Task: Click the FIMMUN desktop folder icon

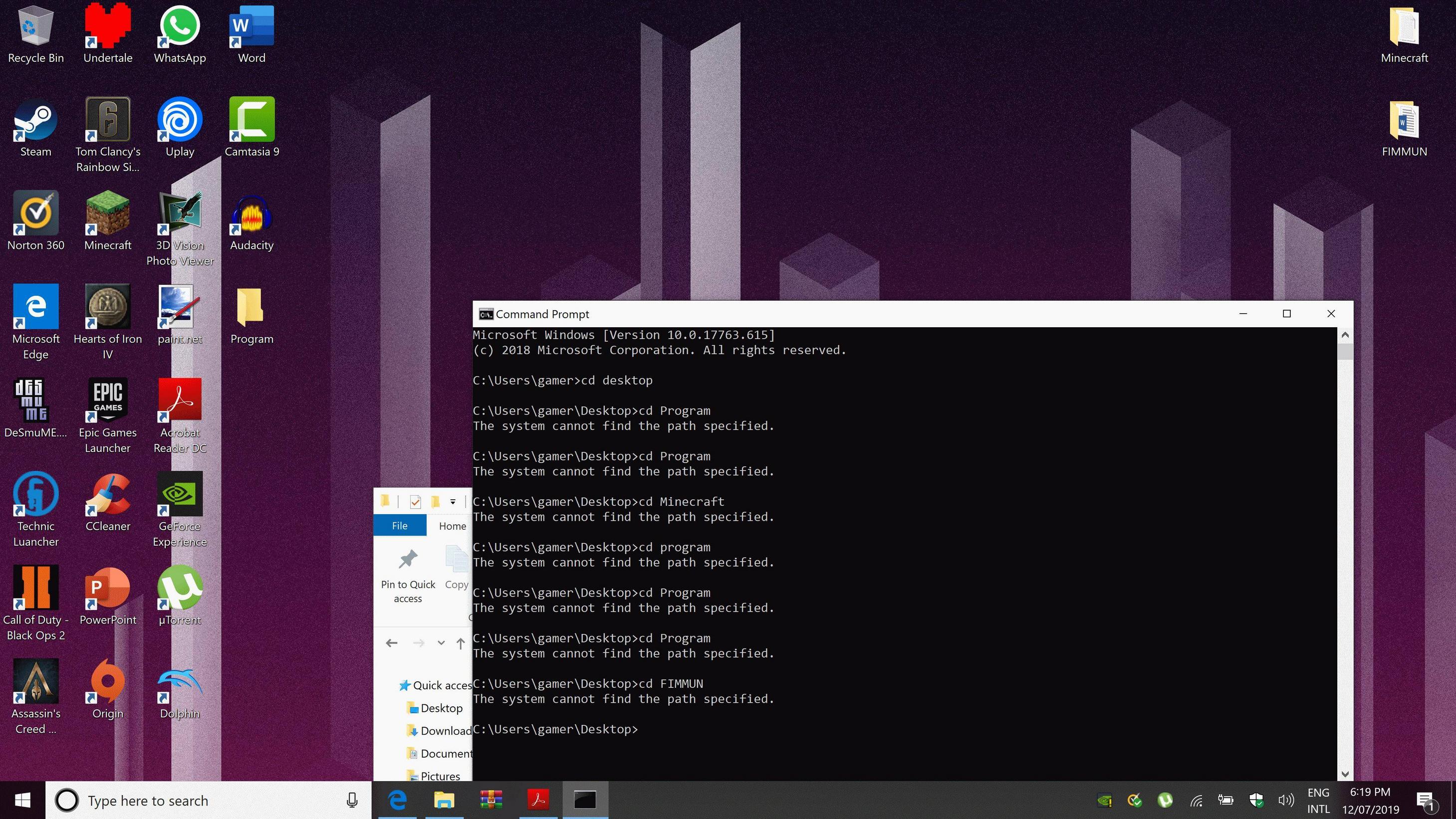Action: pos(1404,121)
